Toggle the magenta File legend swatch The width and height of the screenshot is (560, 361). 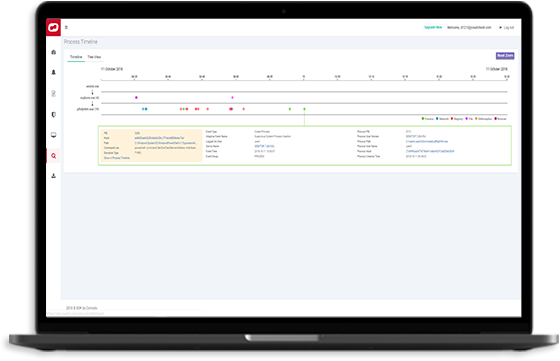(x=467, y=119)
